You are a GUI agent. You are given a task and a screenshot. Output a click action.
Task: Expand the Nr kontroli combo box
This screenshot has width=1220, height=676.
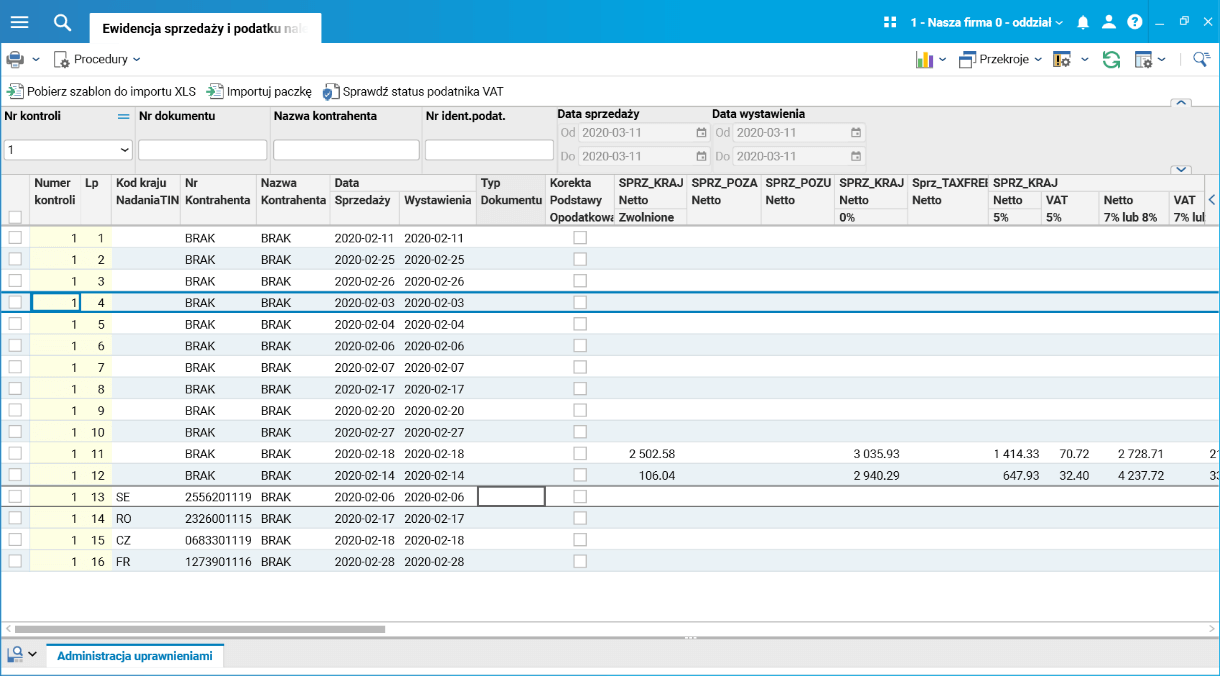click(x=125, y=150)
